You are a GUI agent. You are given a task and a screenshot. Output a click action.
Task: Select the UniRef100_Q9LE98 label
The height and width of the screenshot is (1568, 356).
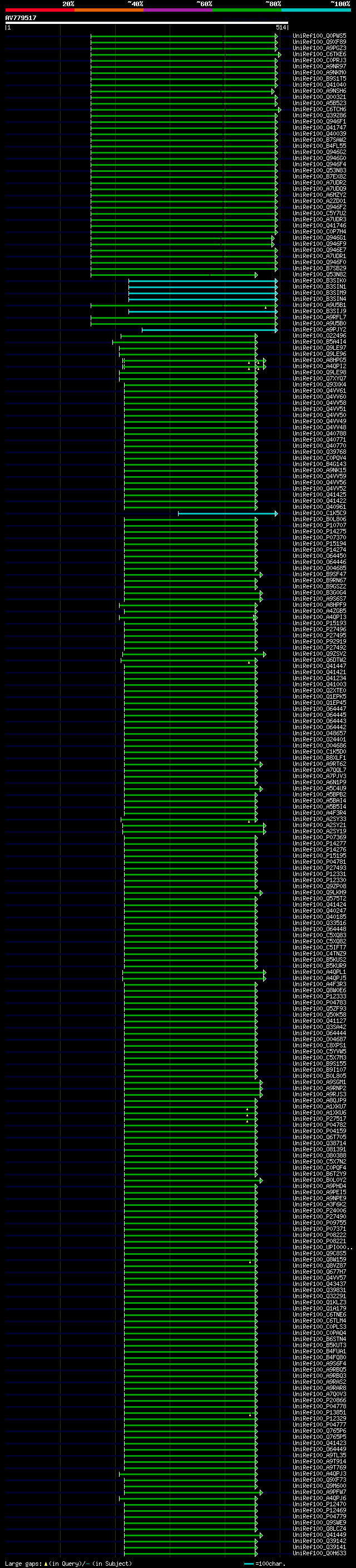point(319,373)
